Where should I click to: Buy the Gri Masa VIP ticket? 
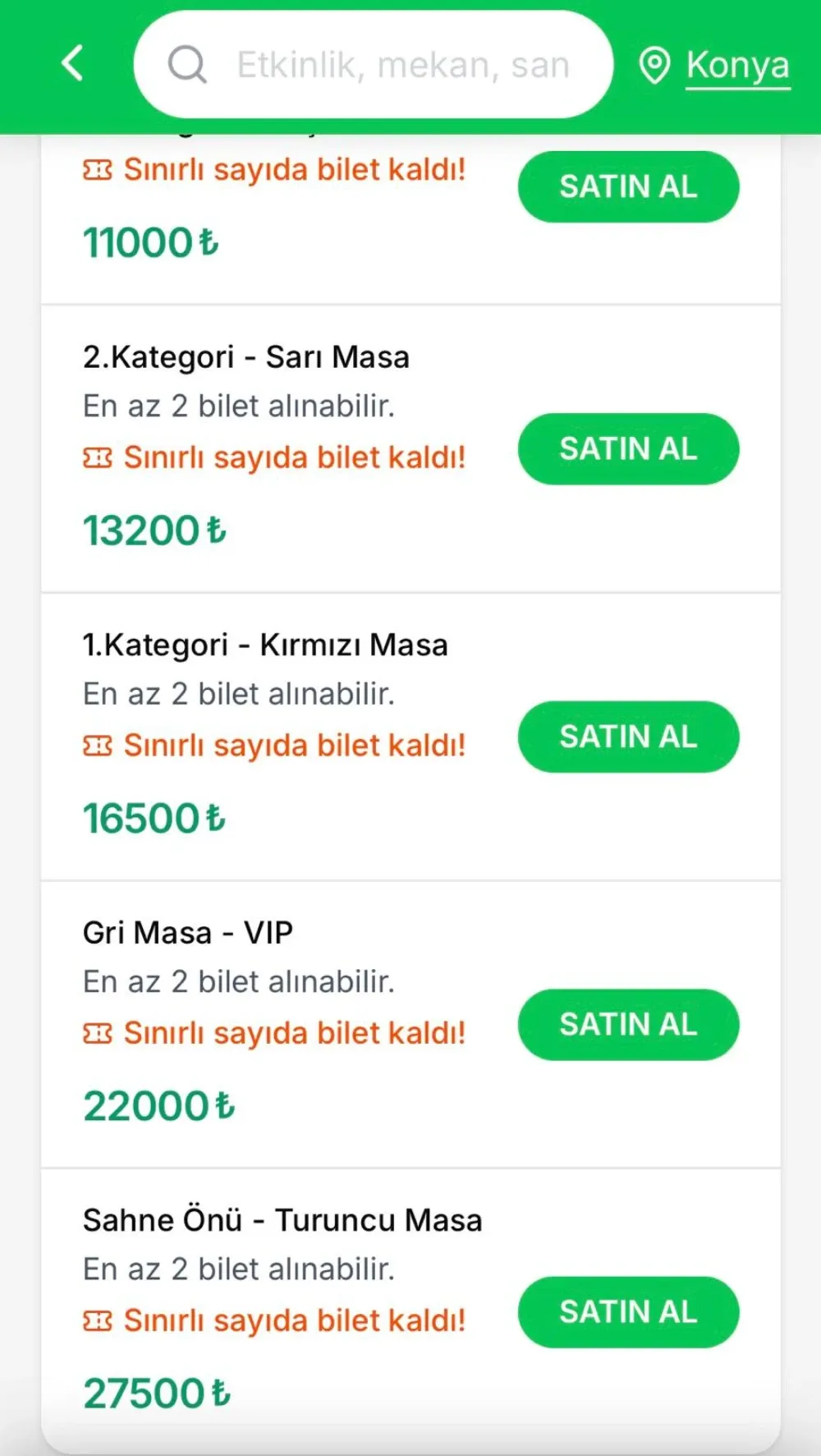[x=628, y=1024]
